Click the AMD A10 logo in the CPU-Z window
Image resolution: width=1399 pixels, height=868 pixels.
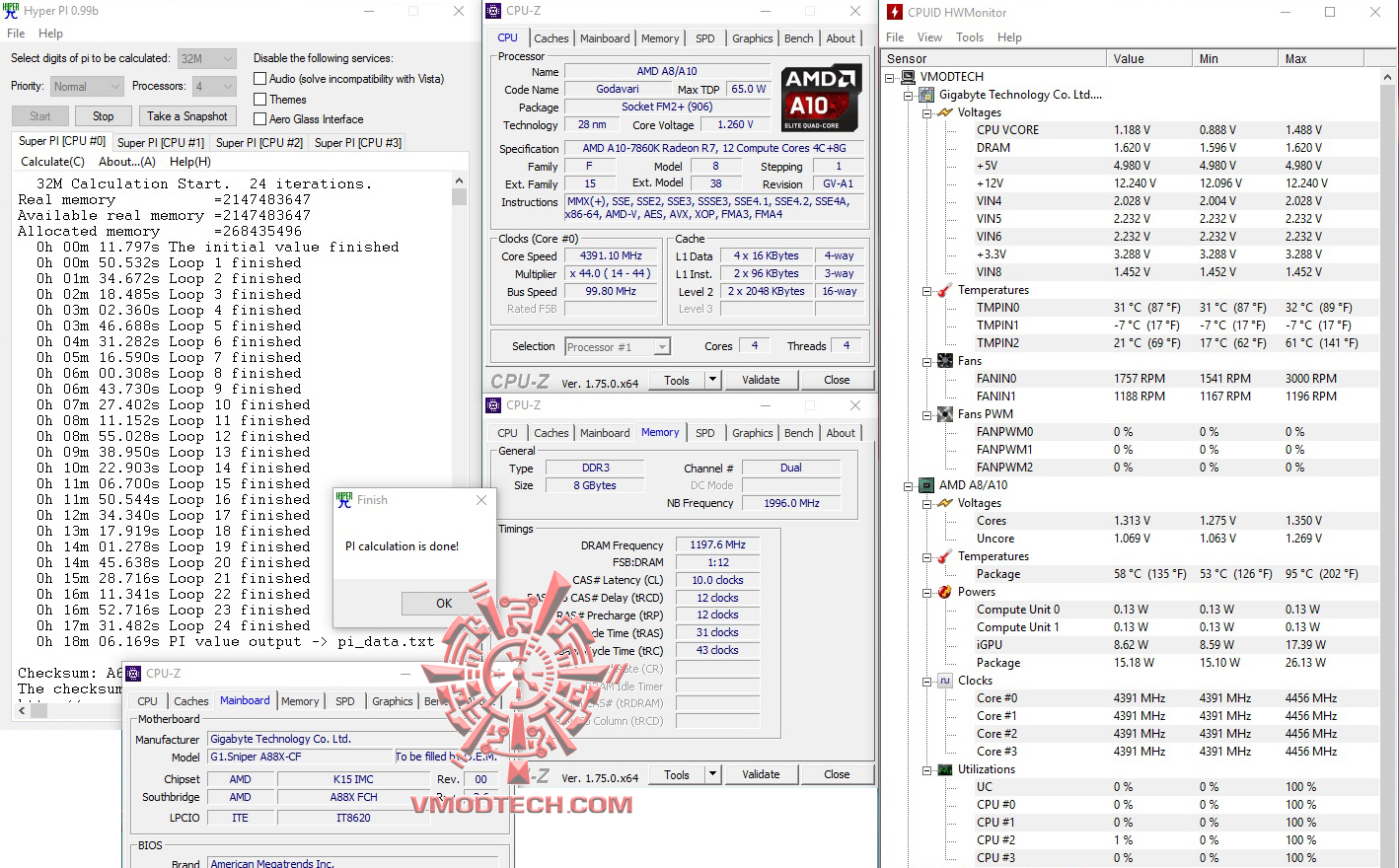click(820, 99)
